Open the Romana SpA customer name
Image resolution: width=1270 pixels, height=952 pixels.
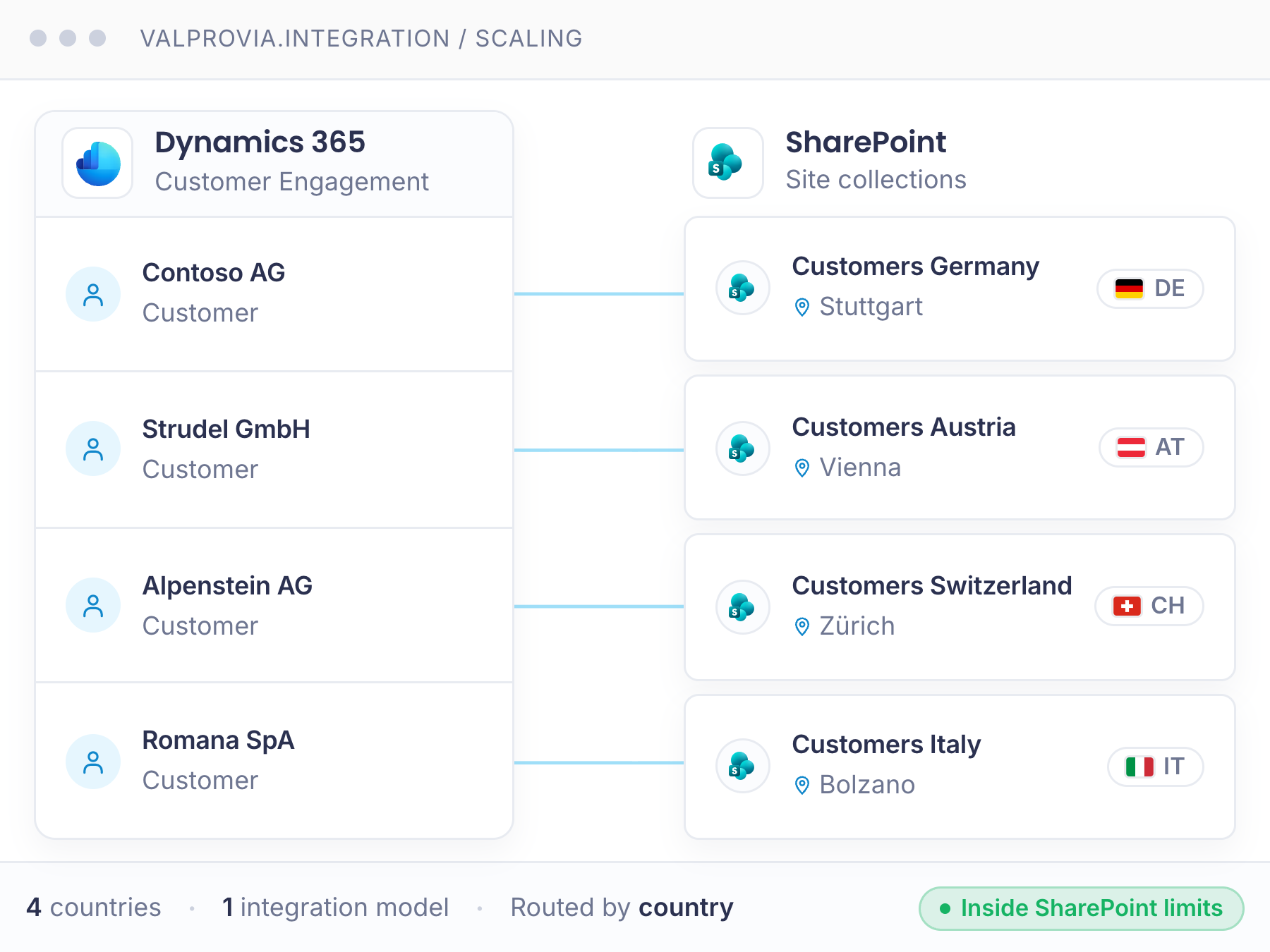(x=218, y=740)
